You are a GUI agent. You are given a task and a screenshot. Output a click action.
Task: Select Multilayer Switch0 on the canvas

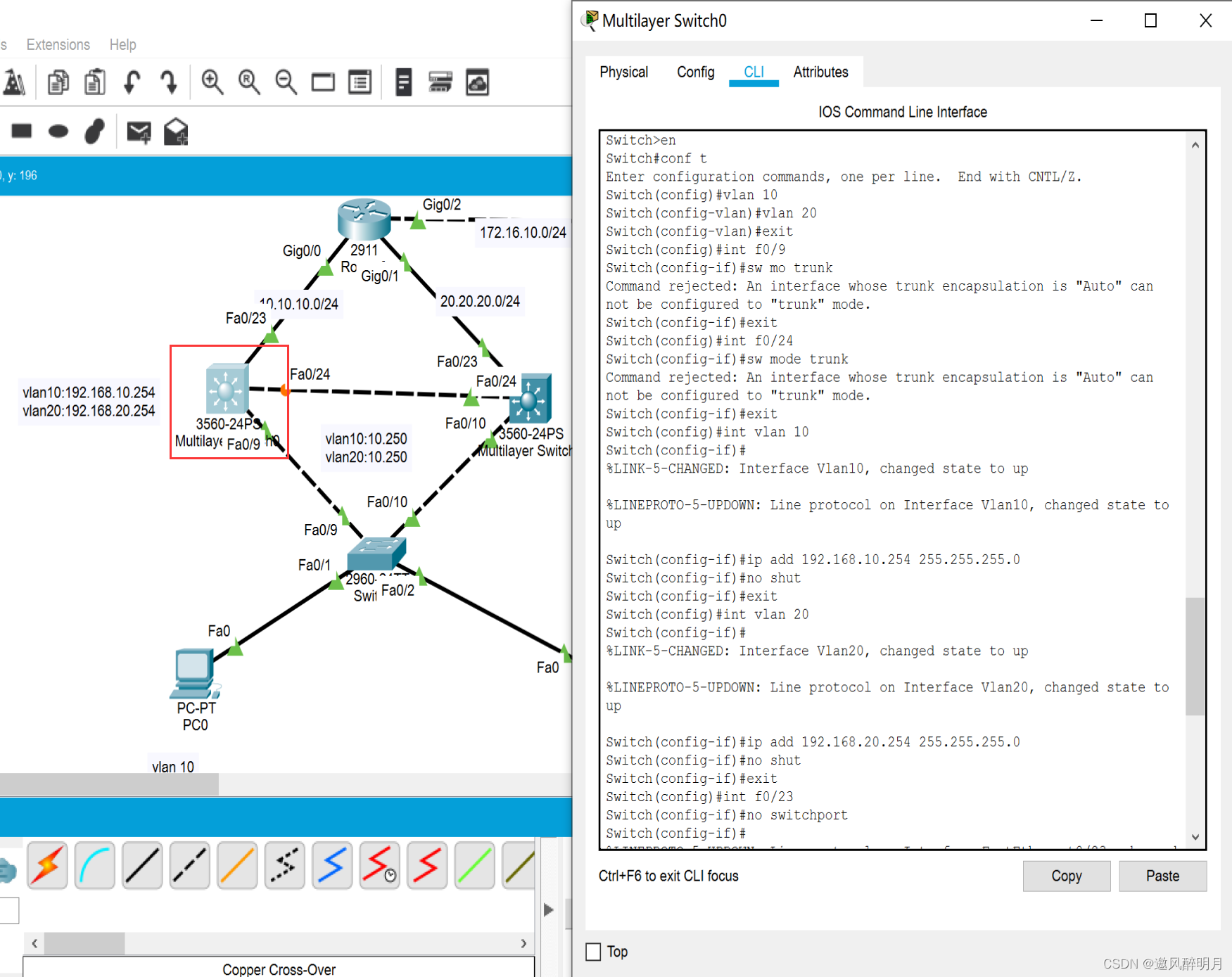(x=226, y=390)
